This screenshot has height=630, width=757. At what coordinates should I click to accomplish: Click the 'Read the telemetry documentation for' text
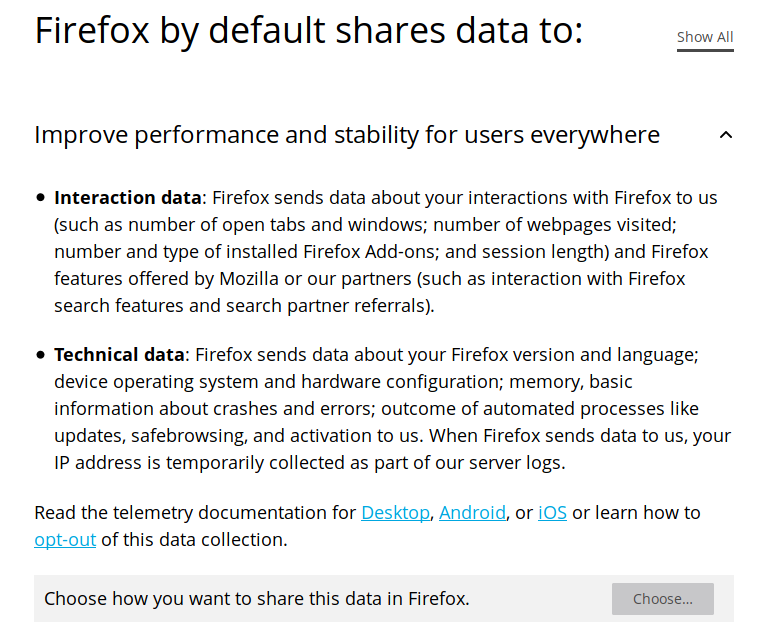[195, 513]
